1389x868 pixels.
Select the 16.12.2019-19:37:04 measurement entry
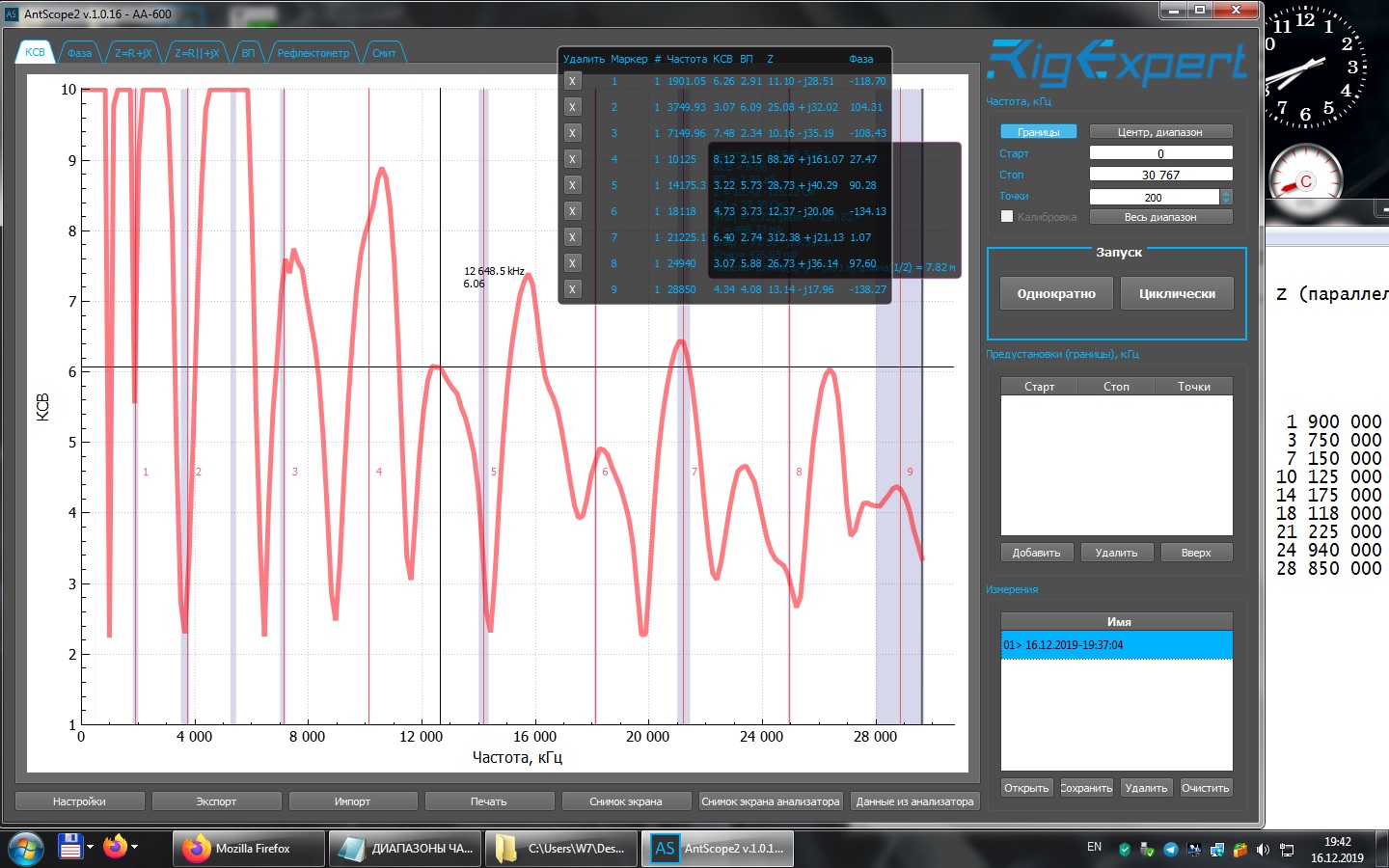coord(1116,645)
